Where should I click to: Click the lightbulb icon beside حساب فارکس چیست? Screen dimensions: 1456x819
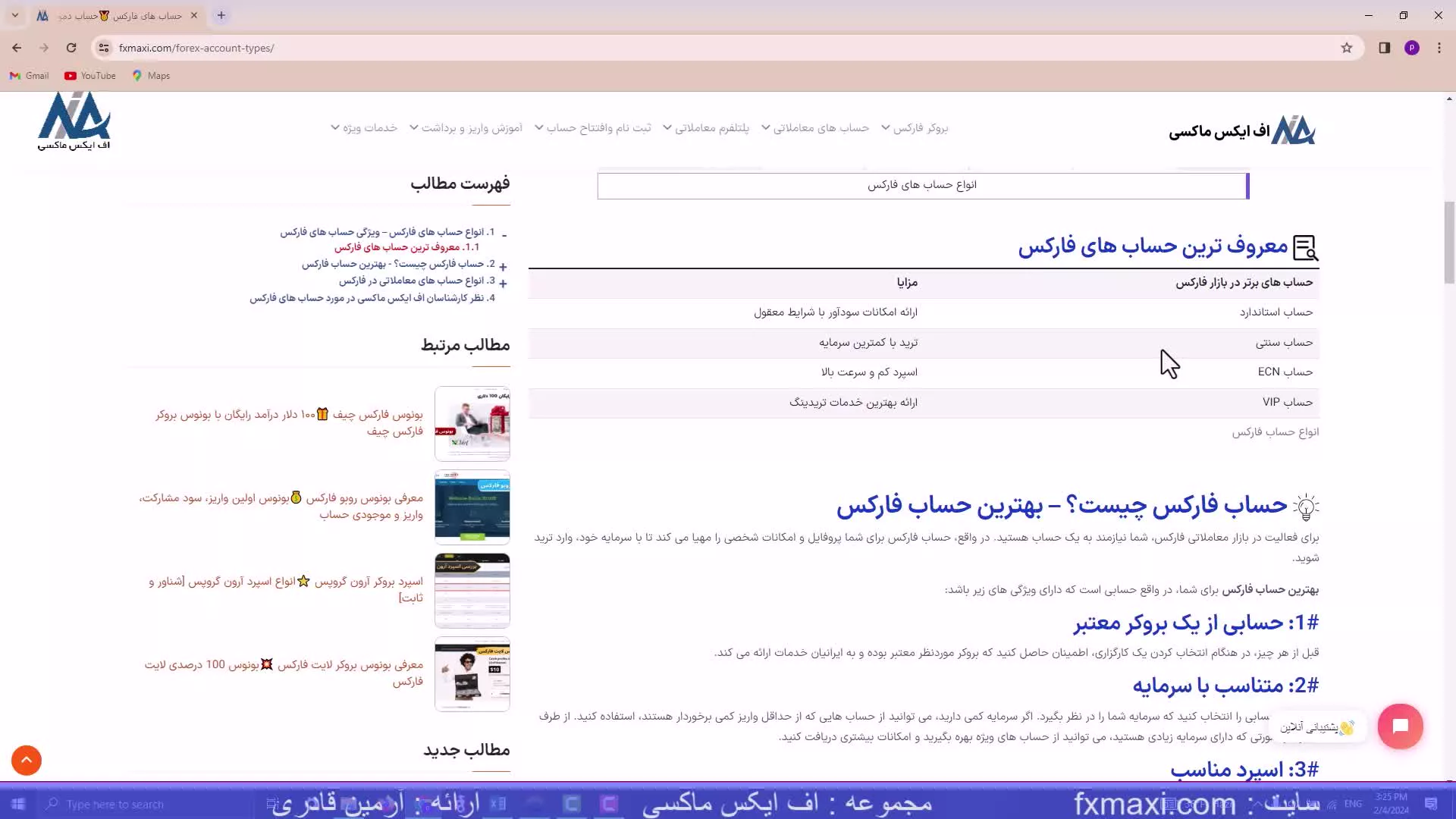pyautogui.click(x=1306, y=507)
